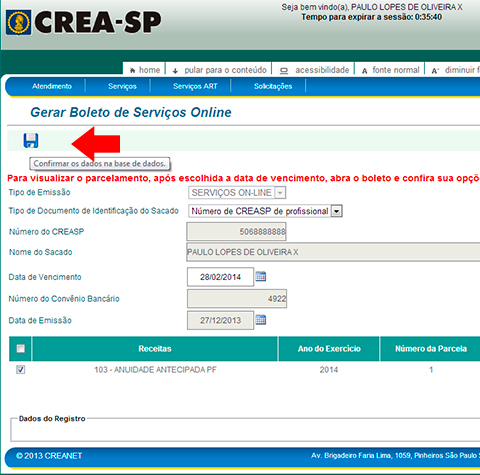
Task: Open the Tipo de Documento de Identificação dropdown
Action: pyautogui.click(x=337, y=211)
